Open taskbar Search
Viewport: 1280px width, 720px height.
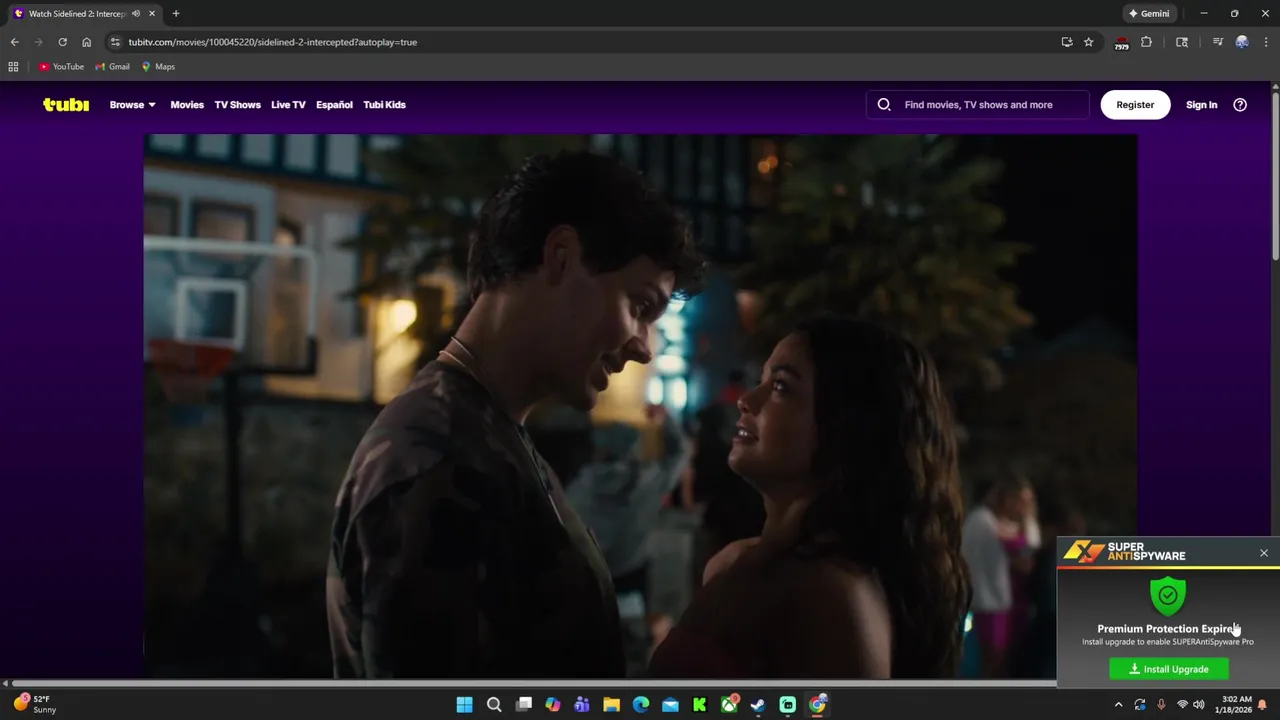(494, 705)
